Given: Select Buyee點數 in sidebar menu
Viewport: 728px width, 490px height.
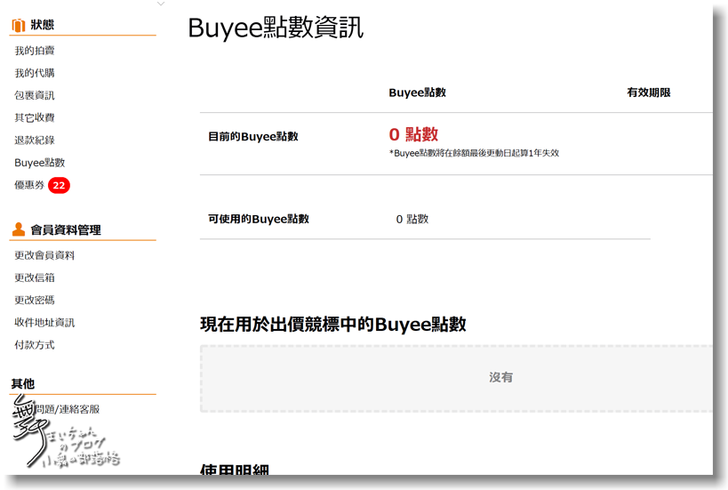Looking at the screenshot, I should 39,163.
